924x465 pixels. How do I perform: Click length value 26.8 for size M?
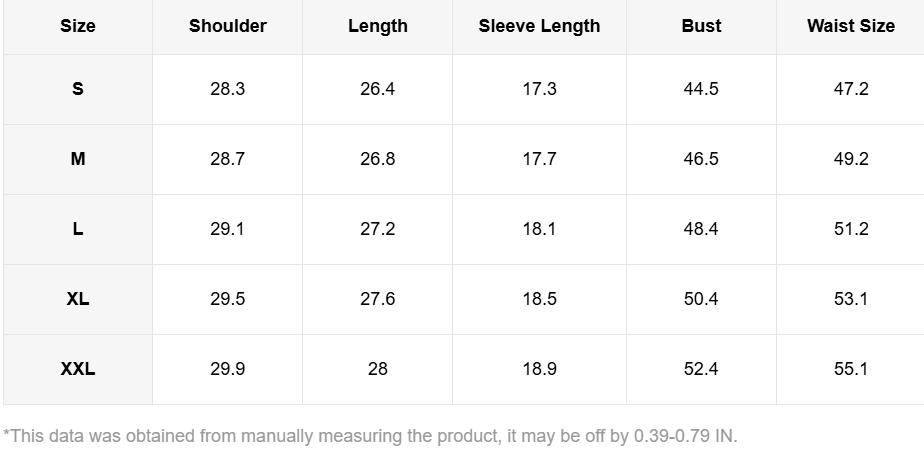pos(378,159)
